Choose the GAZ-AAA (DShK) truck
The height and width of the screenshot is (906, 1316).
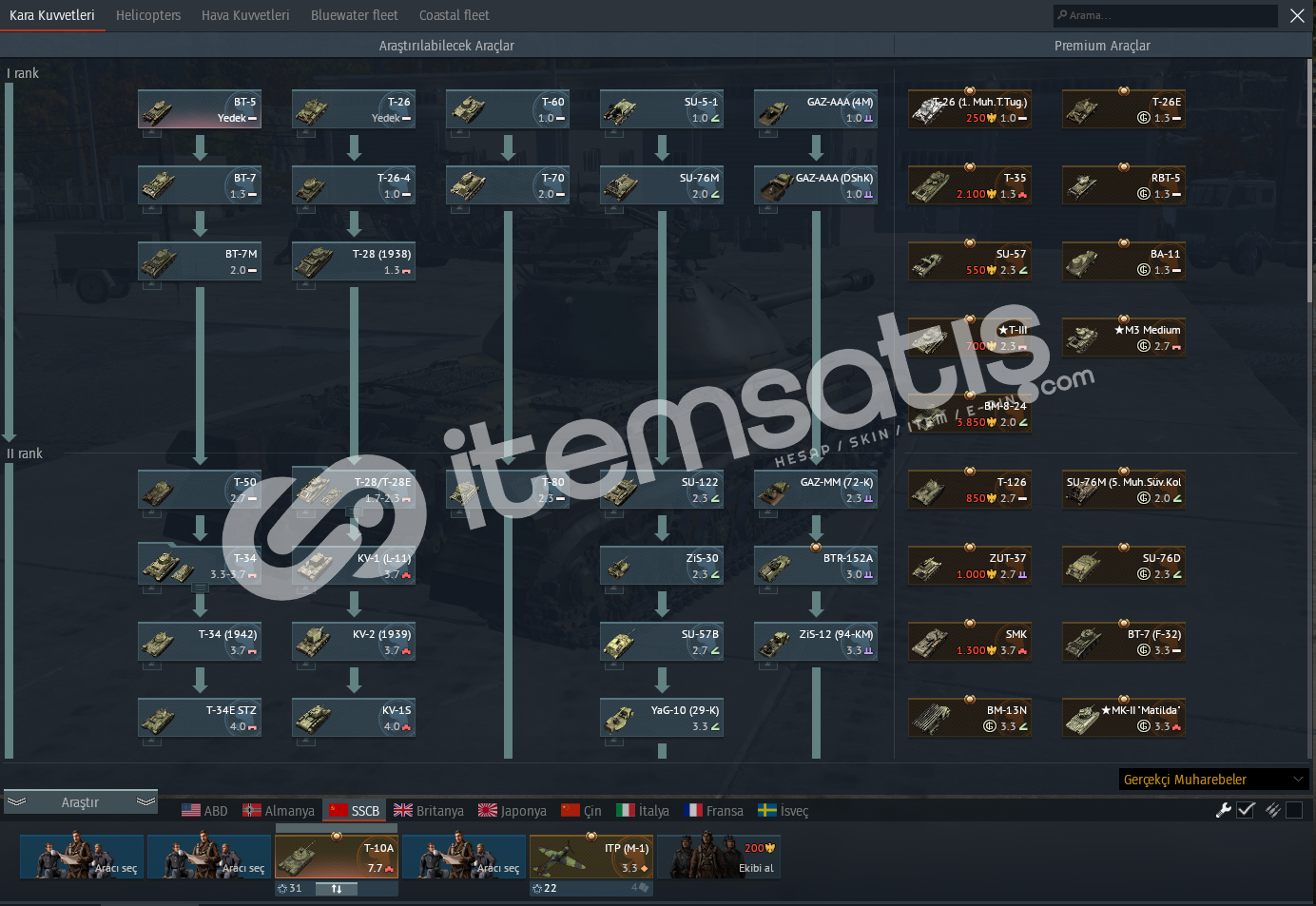(815, 185)
